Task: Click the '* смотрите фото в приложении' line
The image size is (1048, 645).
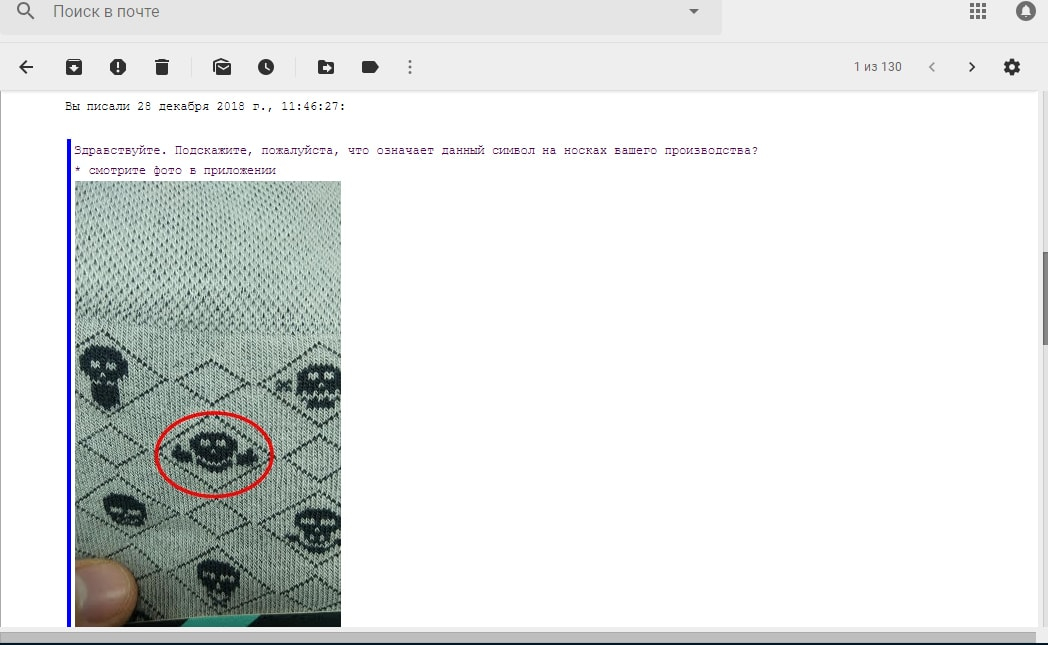Action: click(176, 170)
